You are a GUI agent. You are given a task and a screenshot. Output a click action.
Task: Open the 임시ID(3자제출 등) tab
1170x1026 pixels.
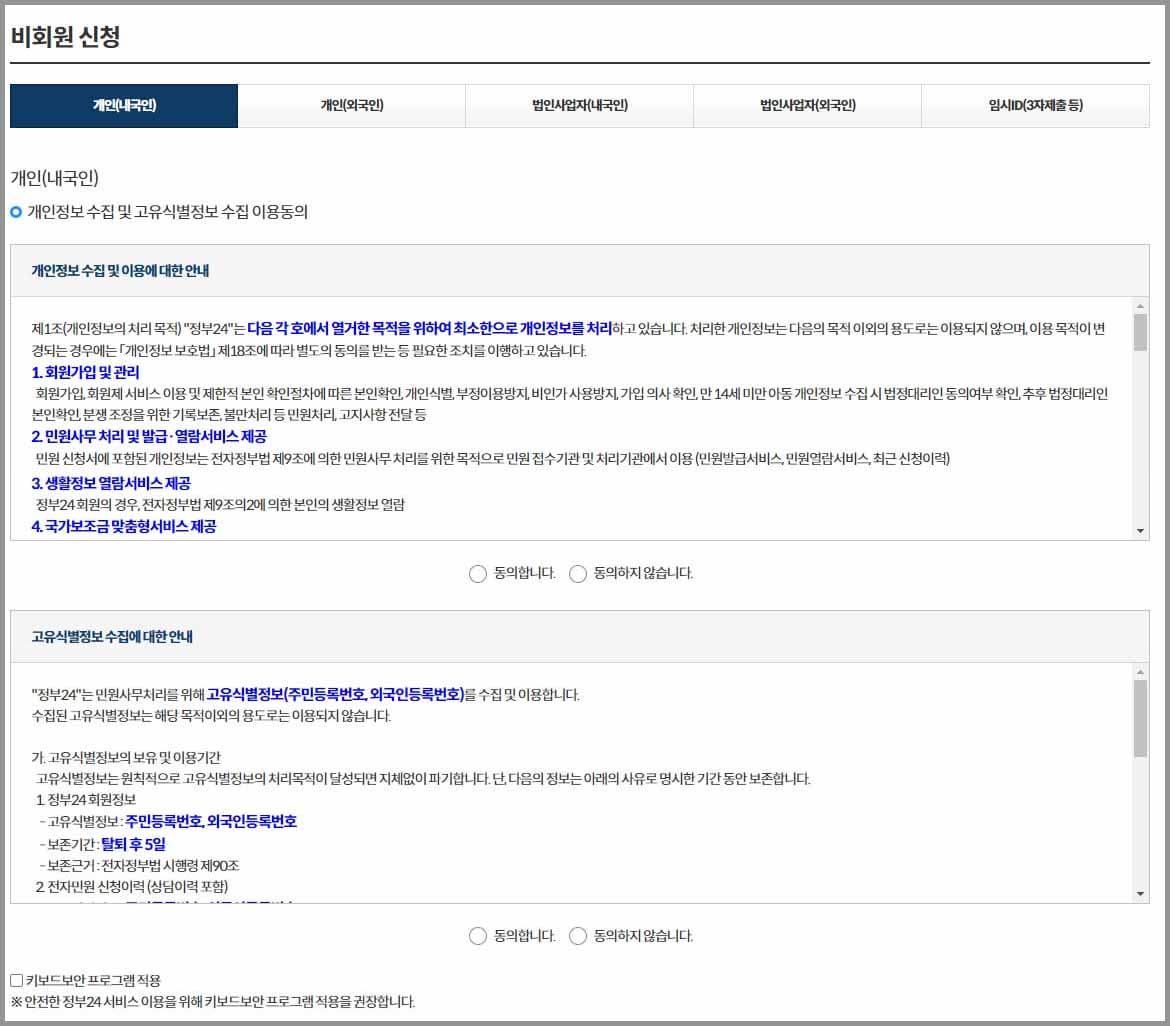click(x=1035, y=105)
